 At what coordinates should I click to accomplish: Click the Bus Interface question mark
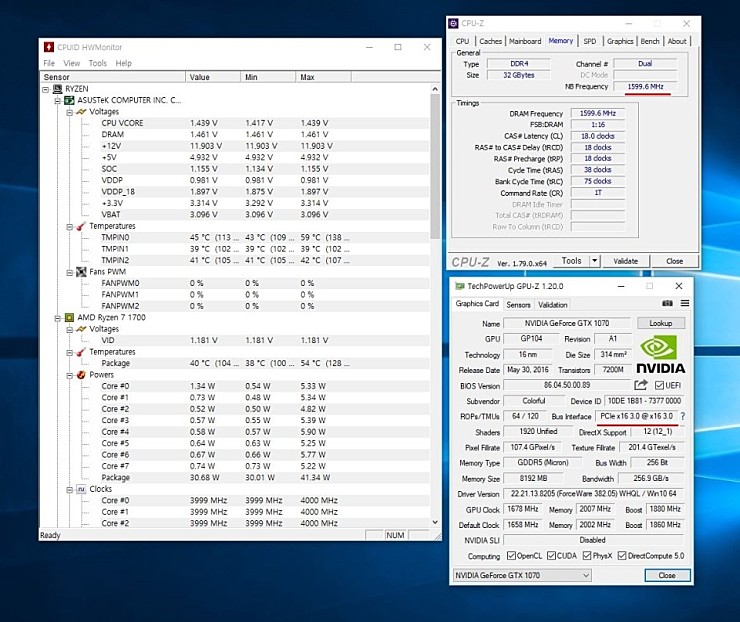(683, 416)
